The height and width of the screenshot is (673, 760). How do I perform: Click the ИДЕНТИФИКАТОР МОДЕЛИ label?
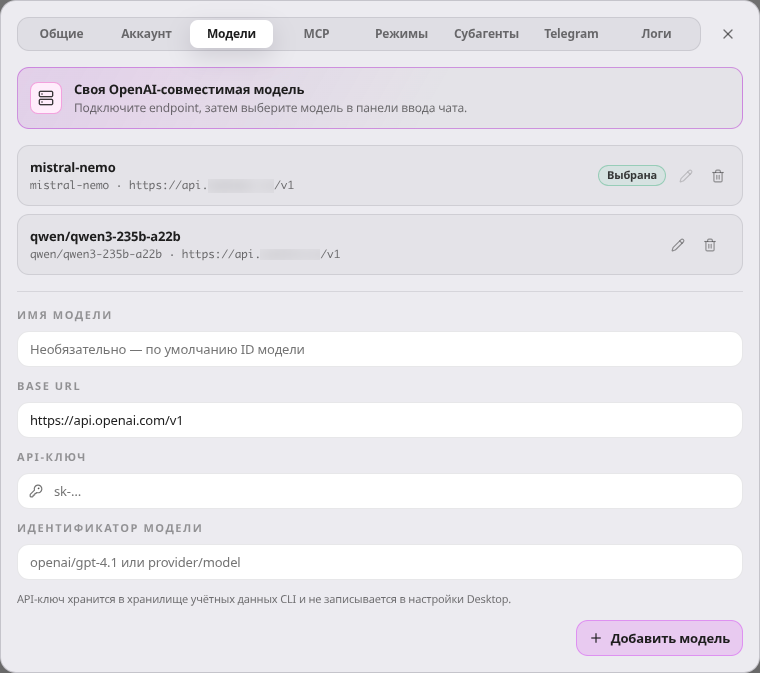(x=110, y=528)
